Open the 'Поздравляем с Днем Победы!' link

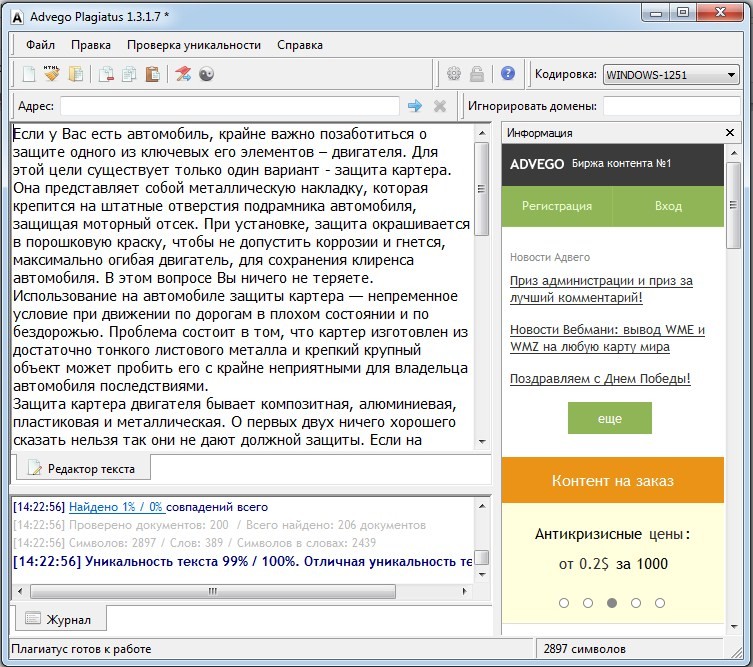(x=600, y=378)
